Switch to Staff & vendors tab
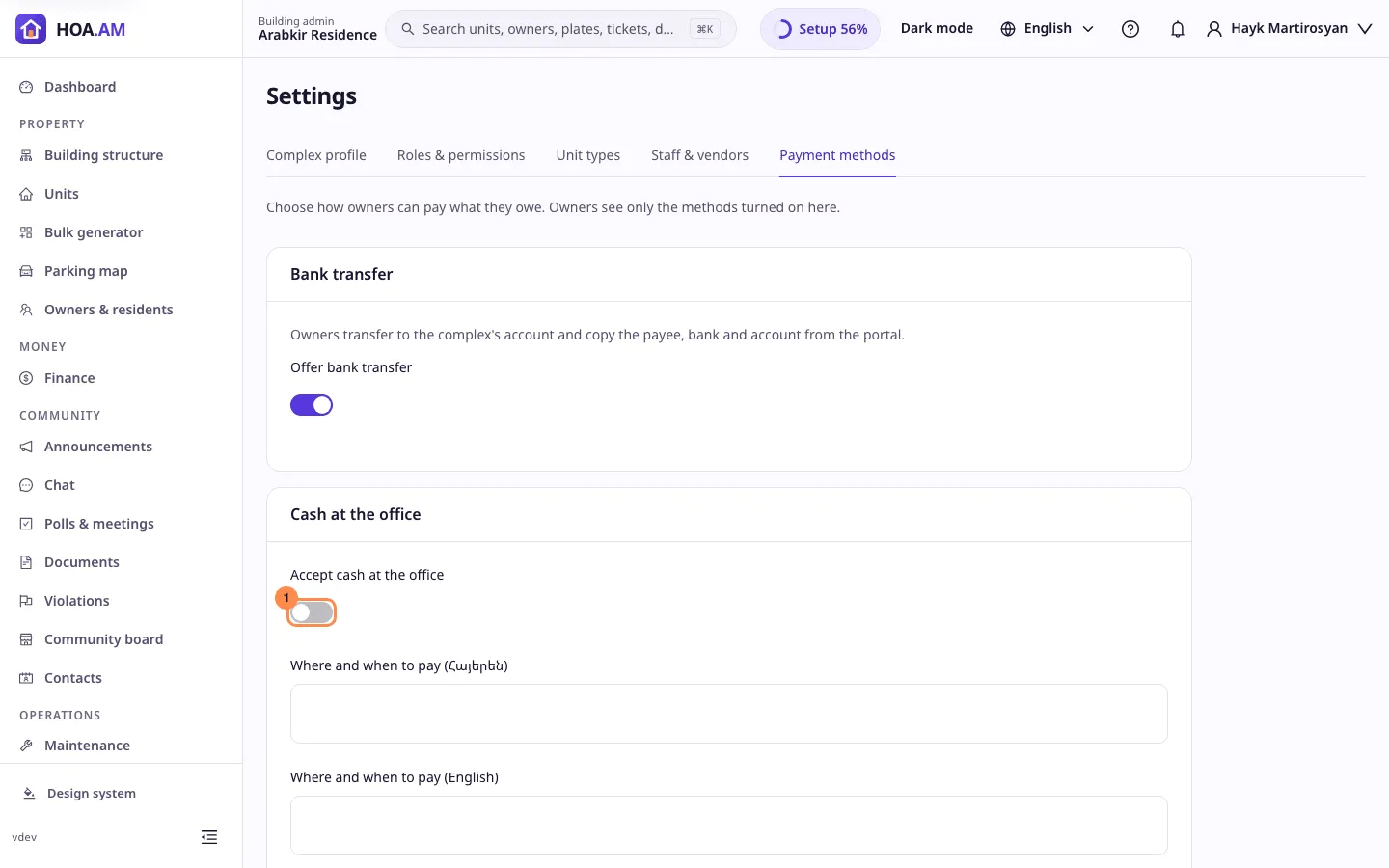 pos(699,155)
